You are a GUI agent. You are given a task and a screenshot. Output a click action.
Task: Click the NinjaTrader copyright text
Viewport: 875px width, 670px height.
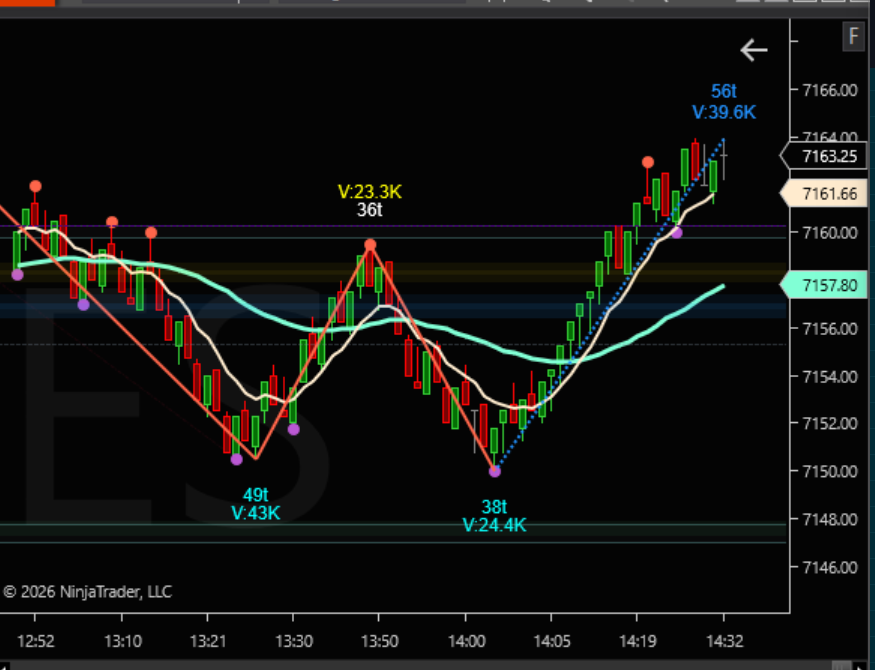coord(88,591)
